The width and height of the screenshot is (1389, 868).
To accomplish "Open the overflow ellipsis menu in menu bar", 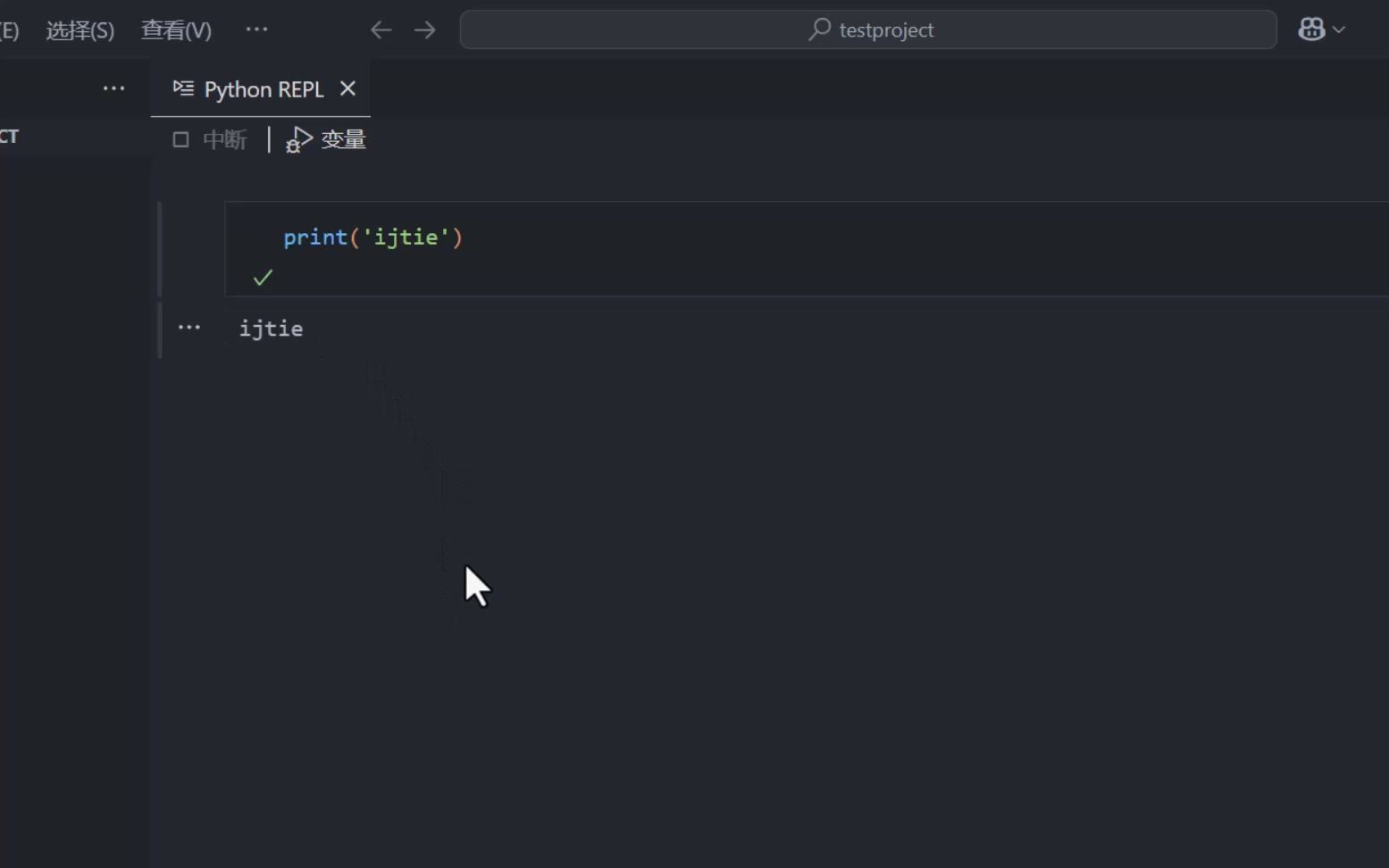I will click(256, 29).
